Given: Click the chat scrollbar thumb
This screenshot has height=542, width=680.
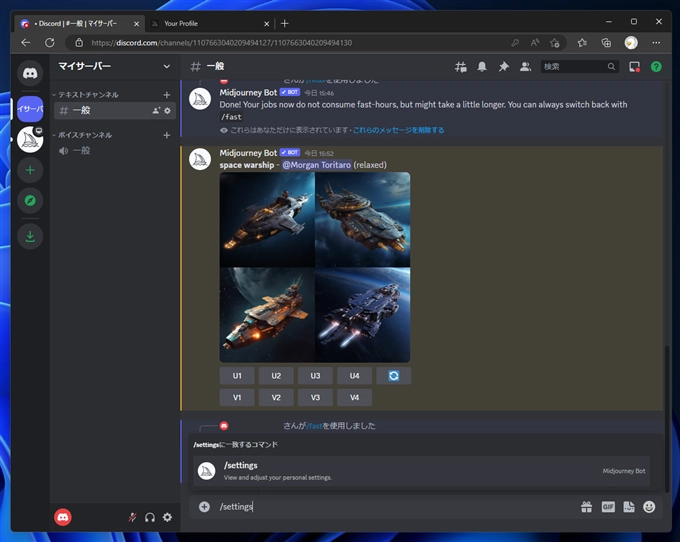Looking at the screenshot, I should click(667, 418).
